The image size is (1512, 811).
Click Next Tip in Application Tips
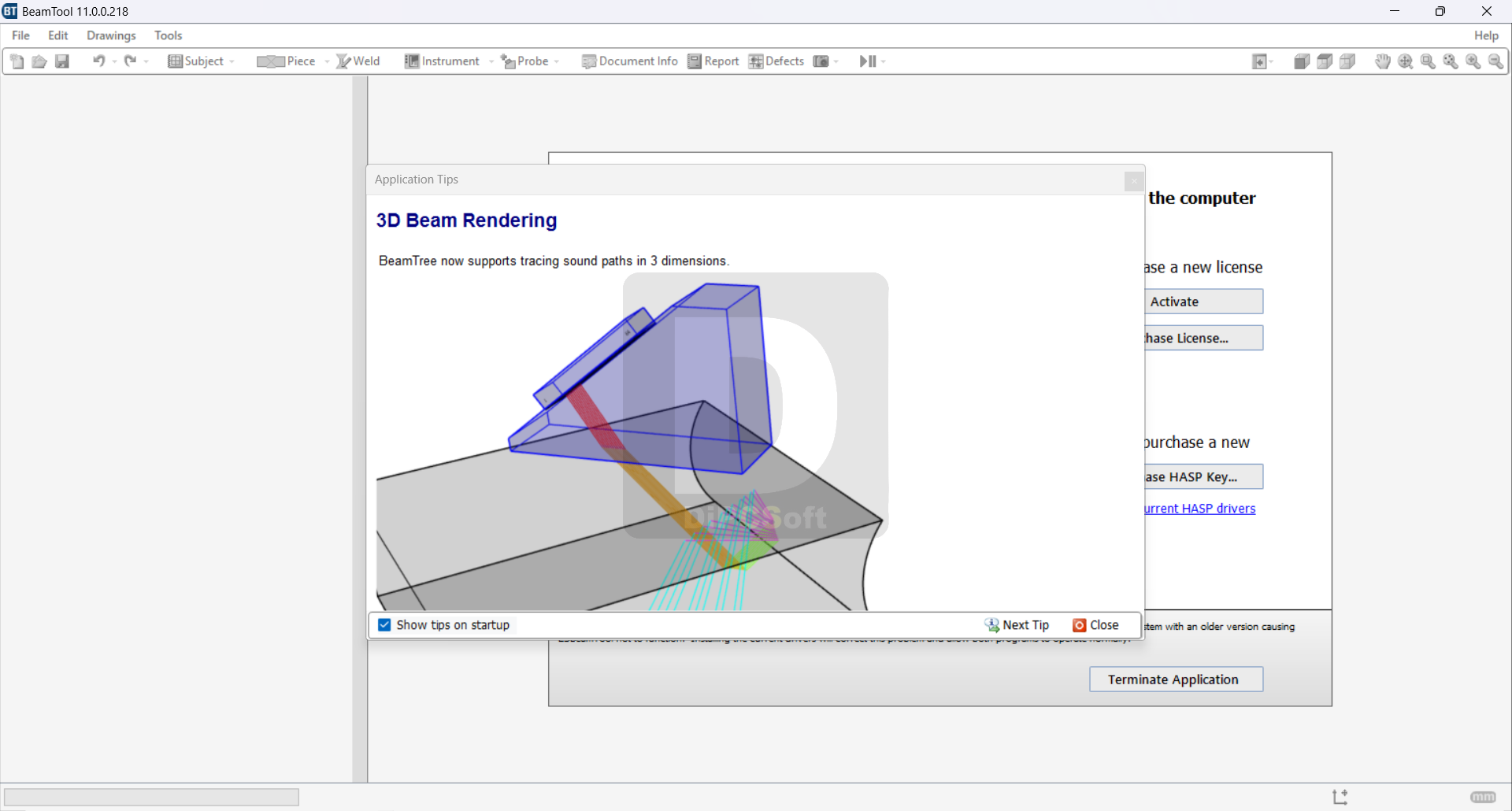[1017, 625]
